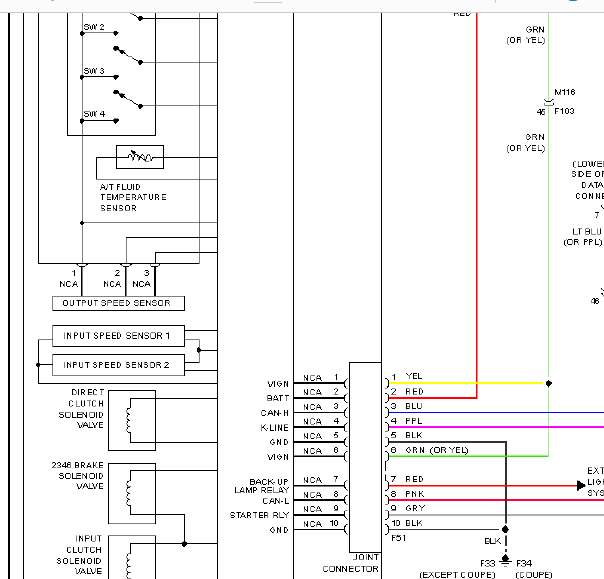This screenshot has height=579, width=604.
Task: Click the JOINT CONNECTOR label
Action: pos(351,563)
